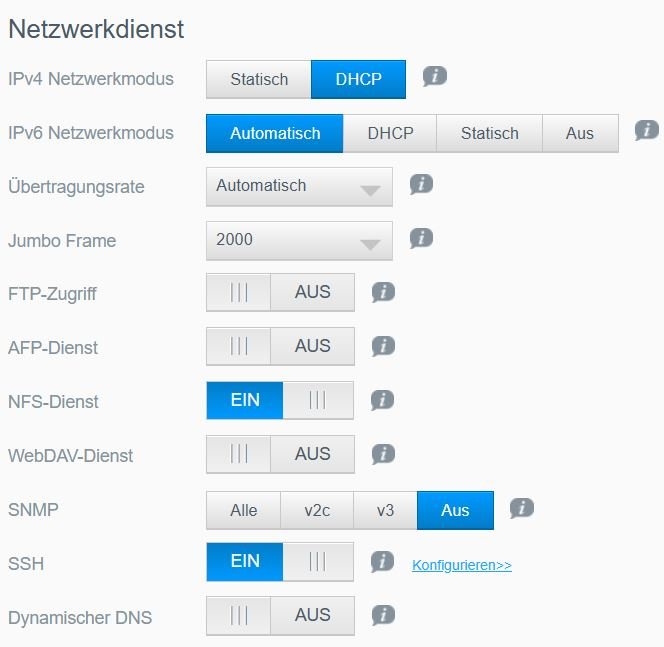
Task: Click info icon next to IPv4 Netzwerkmodus
Action: pyautogui.click(x=433, y=76)
